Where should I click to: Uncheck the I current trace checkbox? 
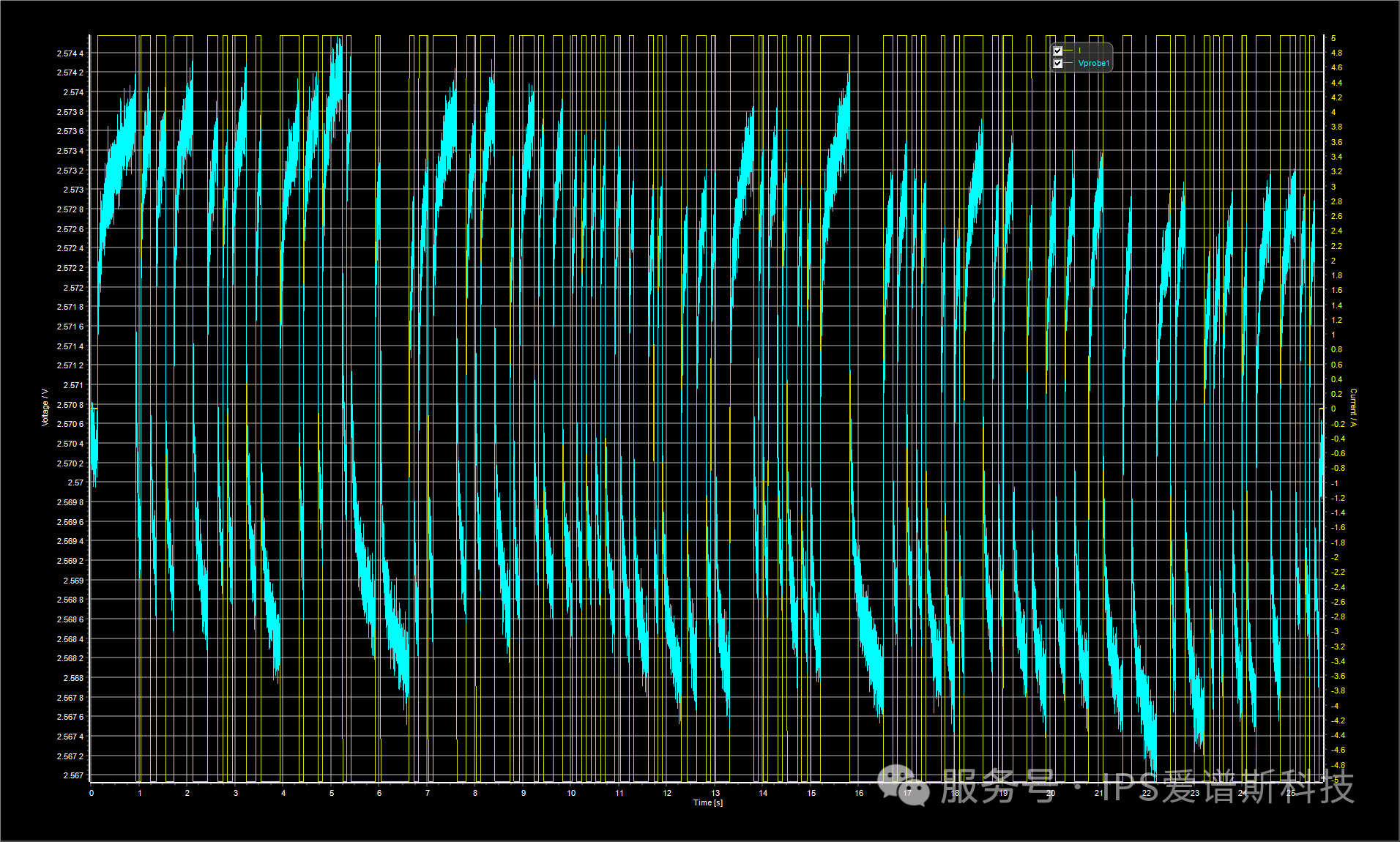tap(1057, 51)
